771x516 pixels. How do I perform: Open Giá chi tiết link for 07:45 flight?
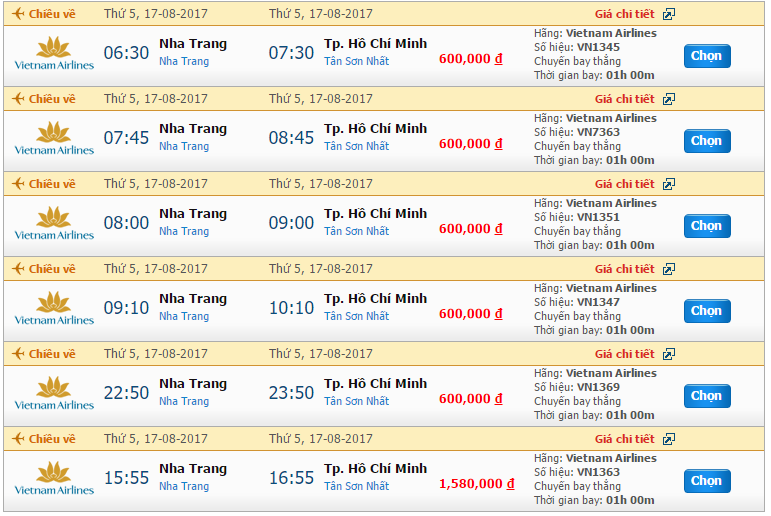624,99
